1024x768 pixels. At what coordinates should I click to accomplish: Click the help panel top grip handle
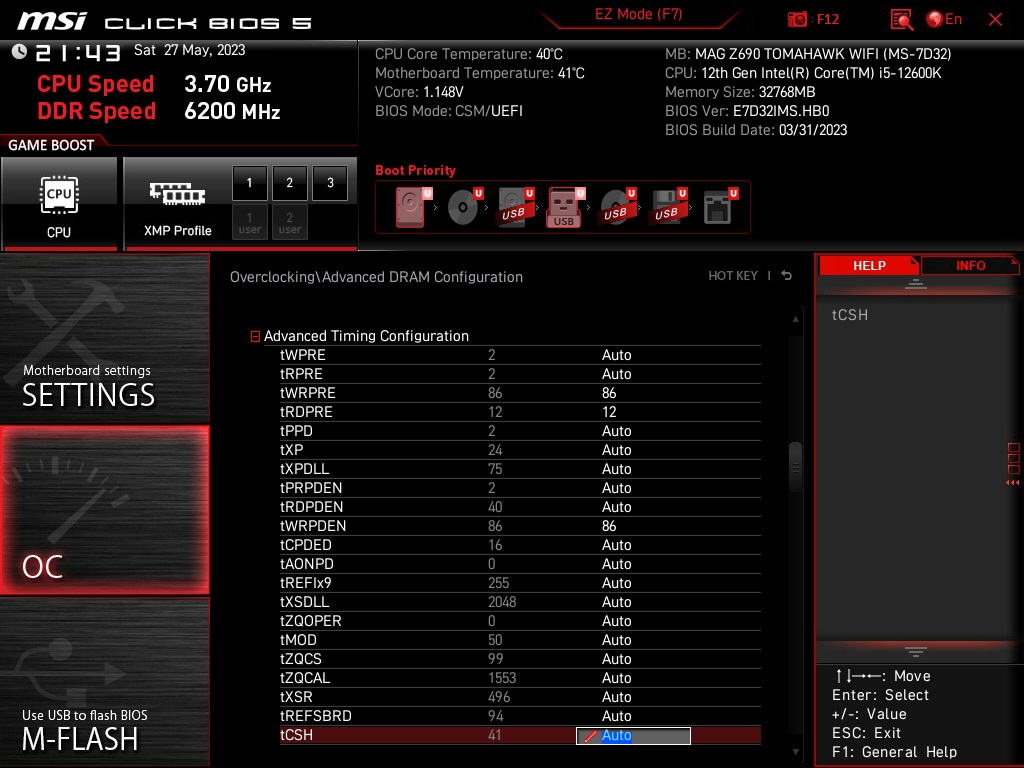[x=916, y=284]
